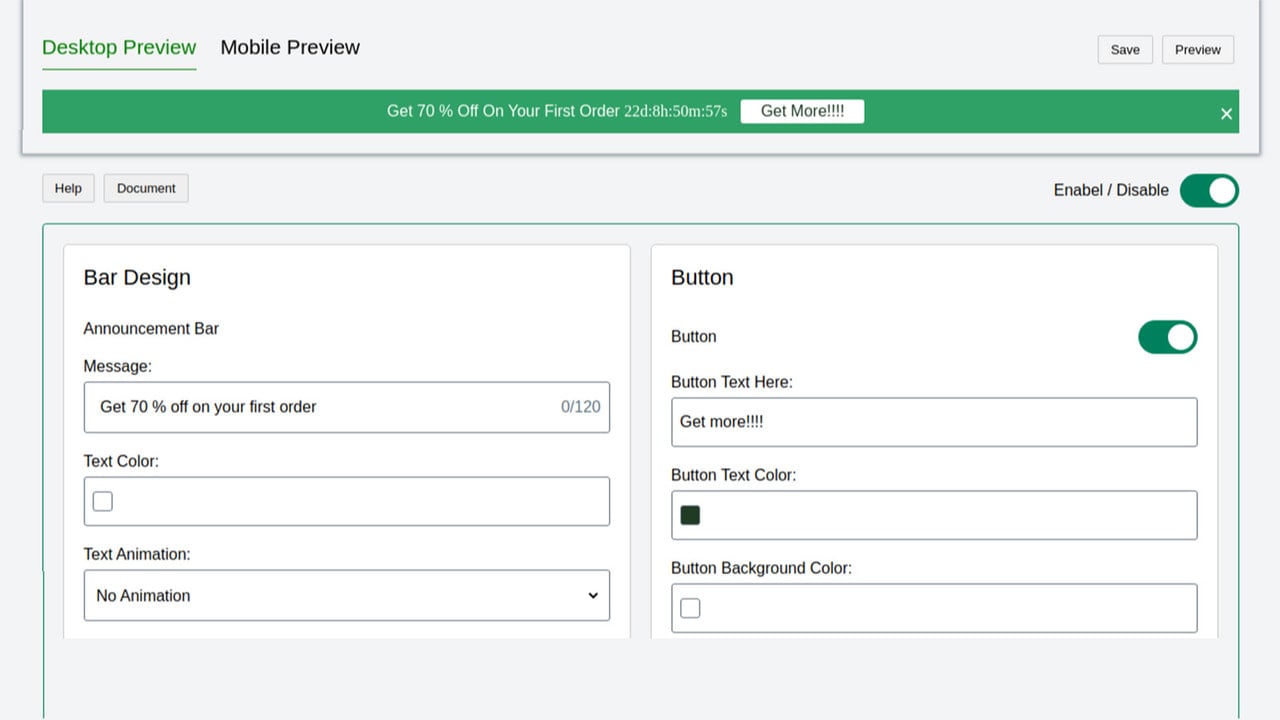Open the Button Background Color swatch
The image size is (1280, 720).
[690, 608]
